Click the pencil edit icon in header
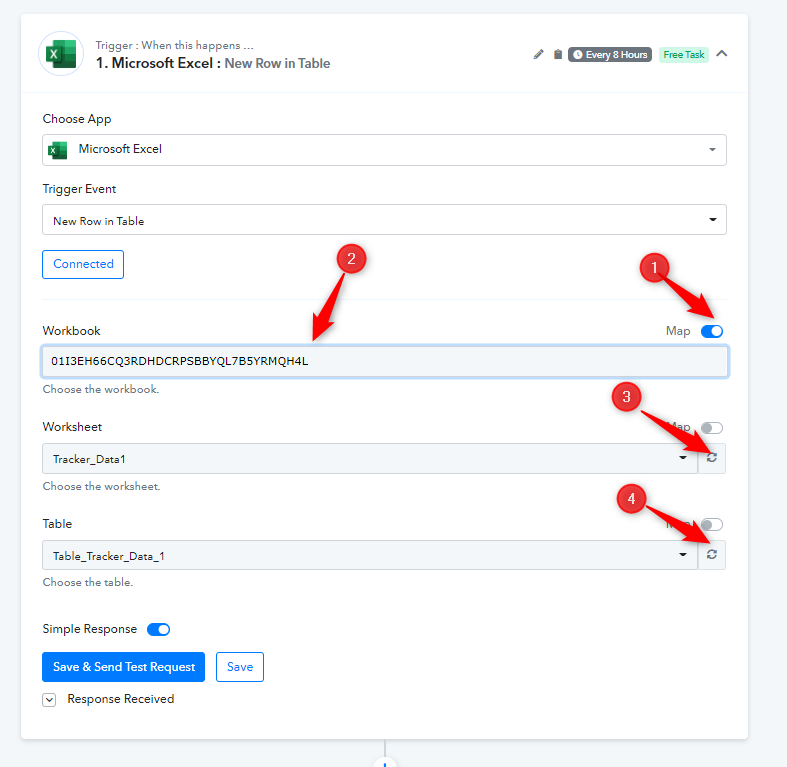The width and height of the screenshot is (787, 767). [538, 54]
